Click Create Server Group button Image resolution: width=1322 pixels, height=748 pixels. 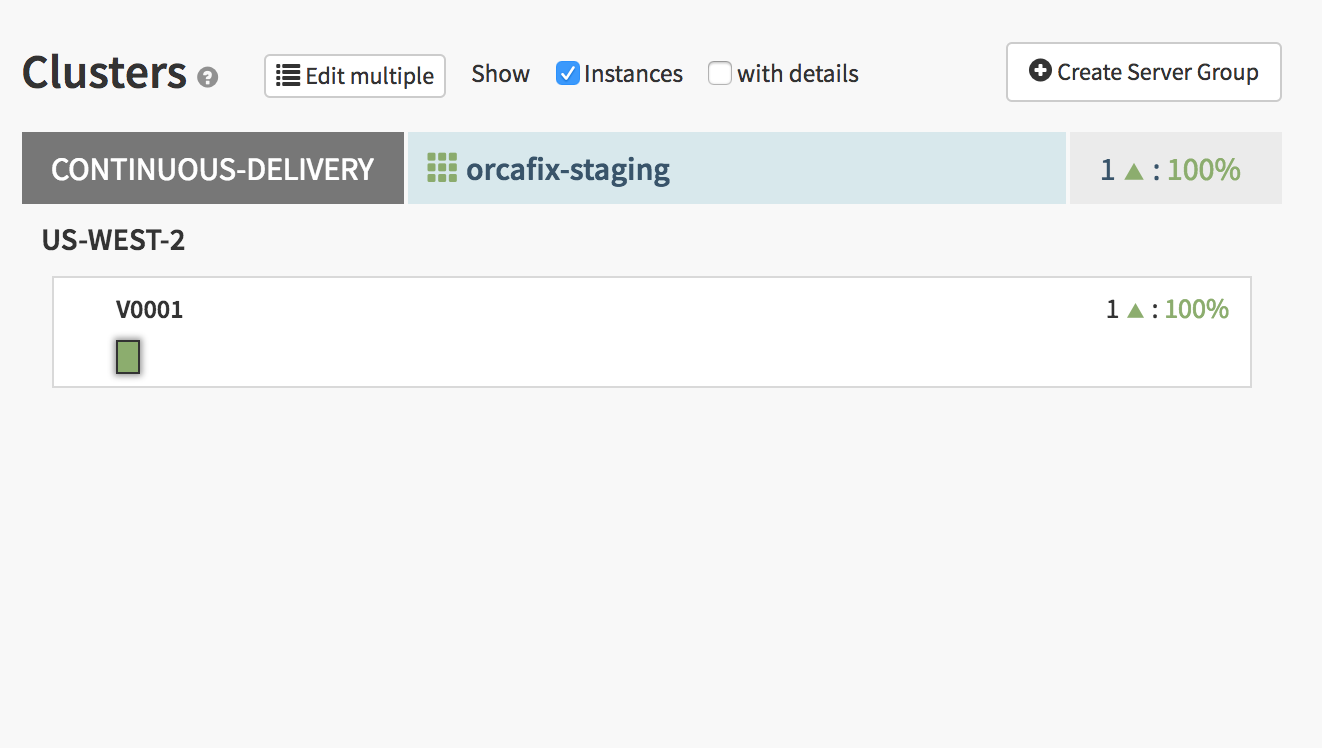pos(1144,72)
